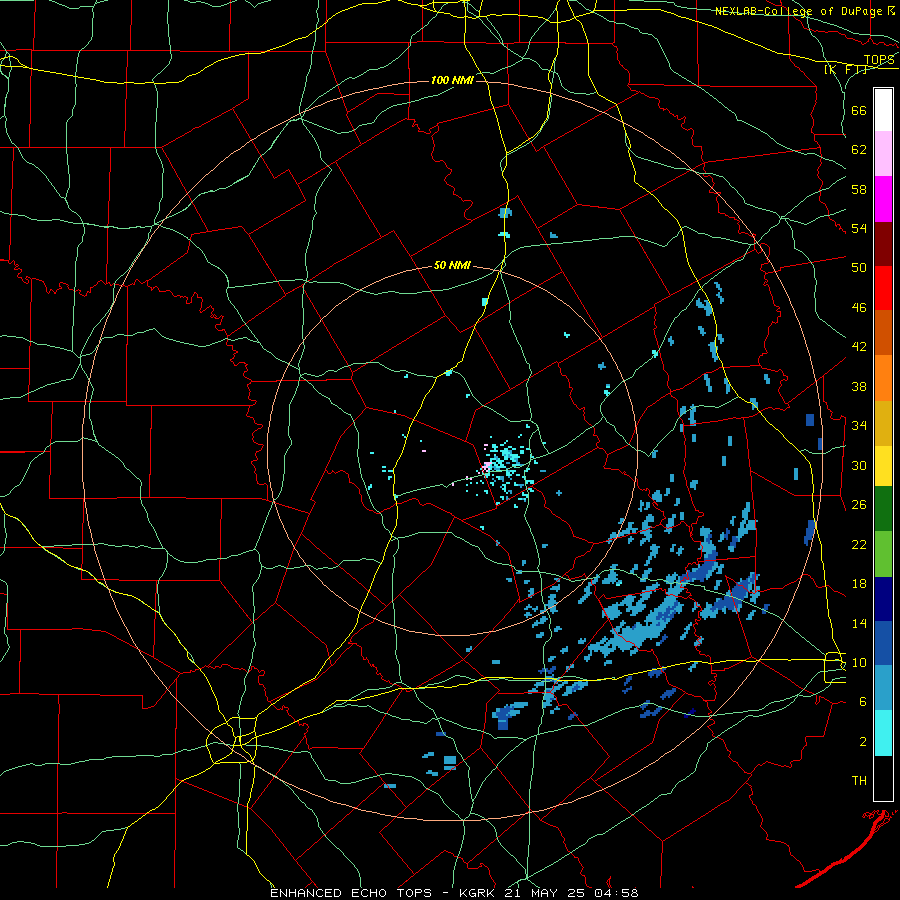
Task: Click the light pink 62 kft swatch
Action: click(883, 154)
